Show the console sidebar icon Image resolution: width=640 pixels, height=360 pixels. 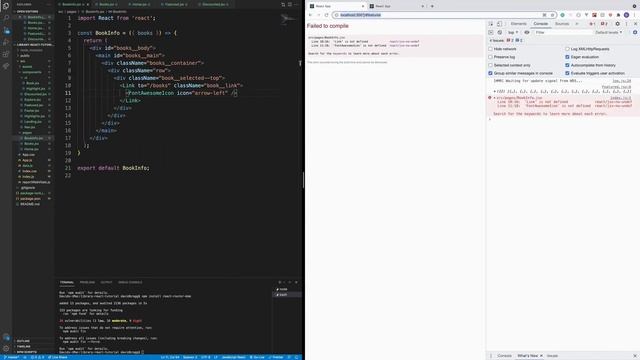coord(491,32)
